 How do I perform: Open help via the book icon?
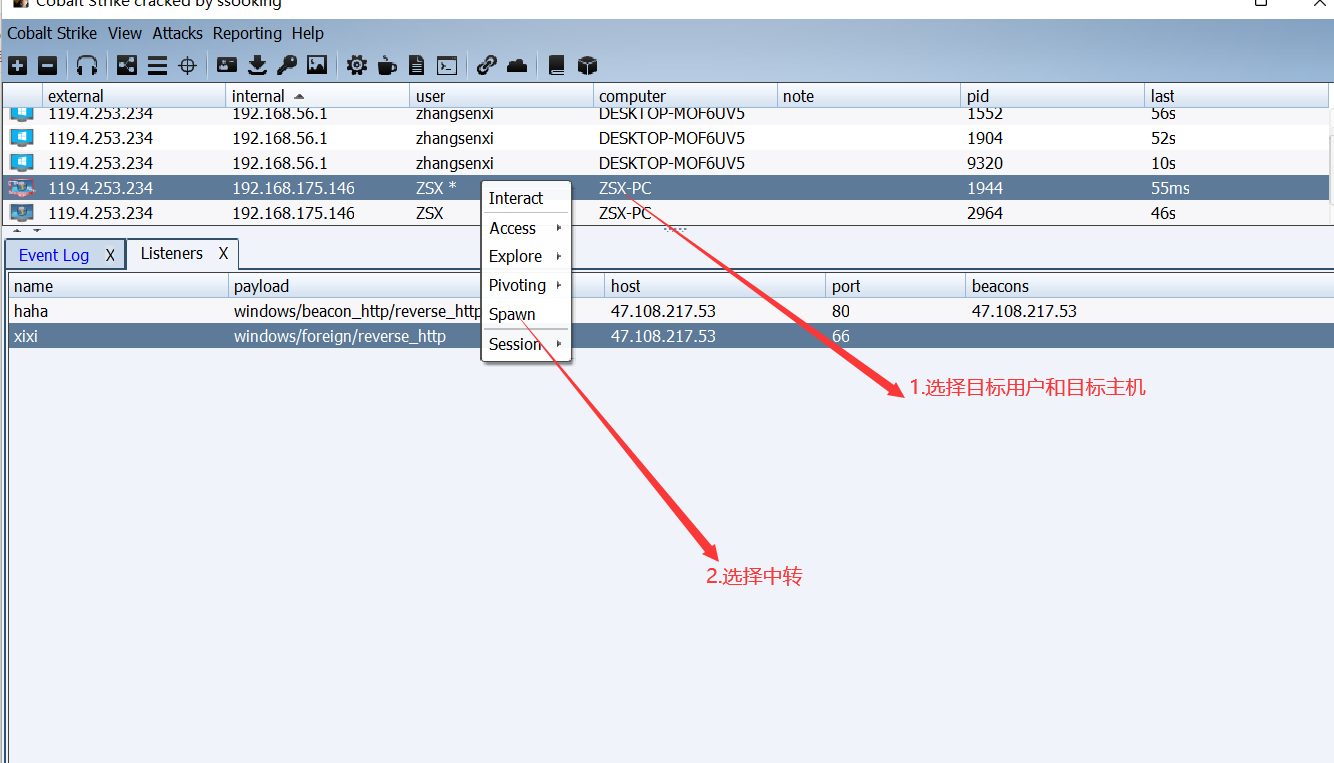coord(557,66)
